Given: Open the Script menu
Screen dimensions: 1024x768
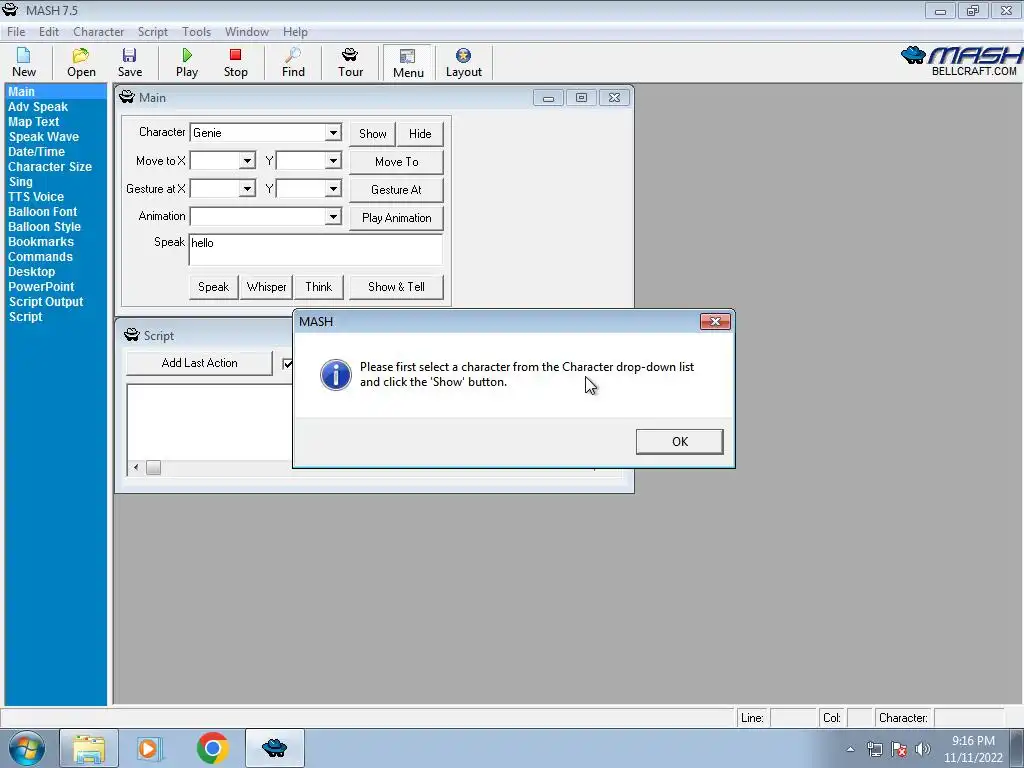Looking at the screenshot, I should pos(153,31).
